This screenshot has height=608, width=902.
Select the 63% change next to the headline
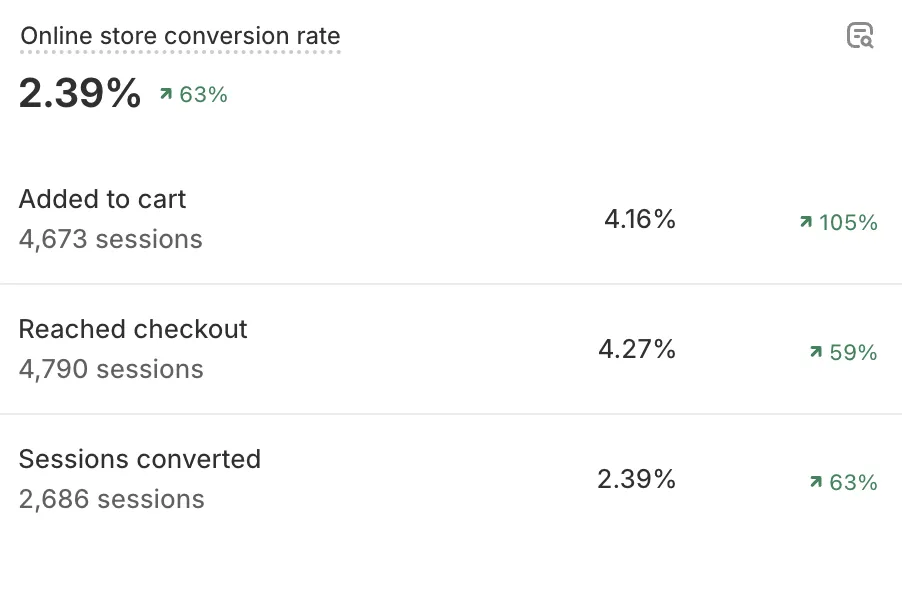[x=204, y=95]
